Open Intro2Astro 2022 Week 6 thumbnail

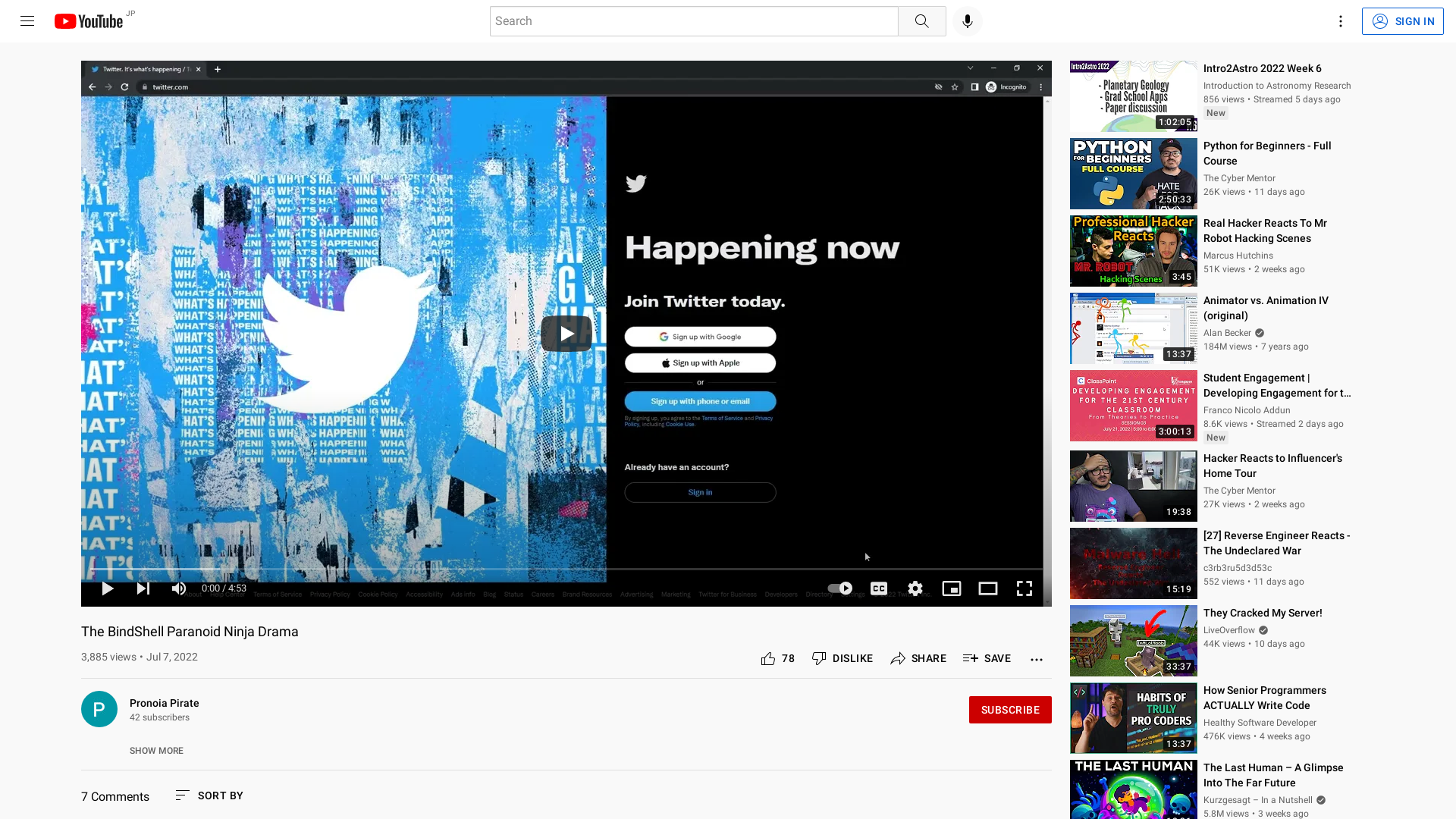tap(1134, 96)
